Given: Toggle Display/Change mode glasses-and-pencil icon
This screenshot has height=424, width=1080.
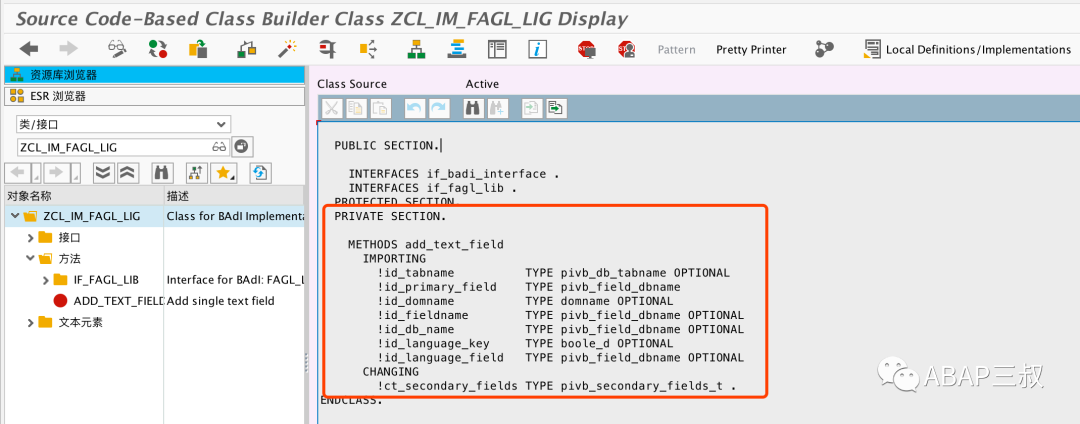Looking at the screenshot, I should [x=118, y=49].
